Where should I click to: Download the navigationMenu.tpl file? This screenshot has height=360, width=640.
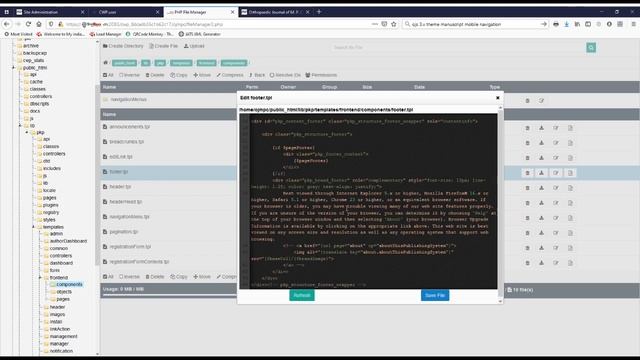click(x=541, y=218)
